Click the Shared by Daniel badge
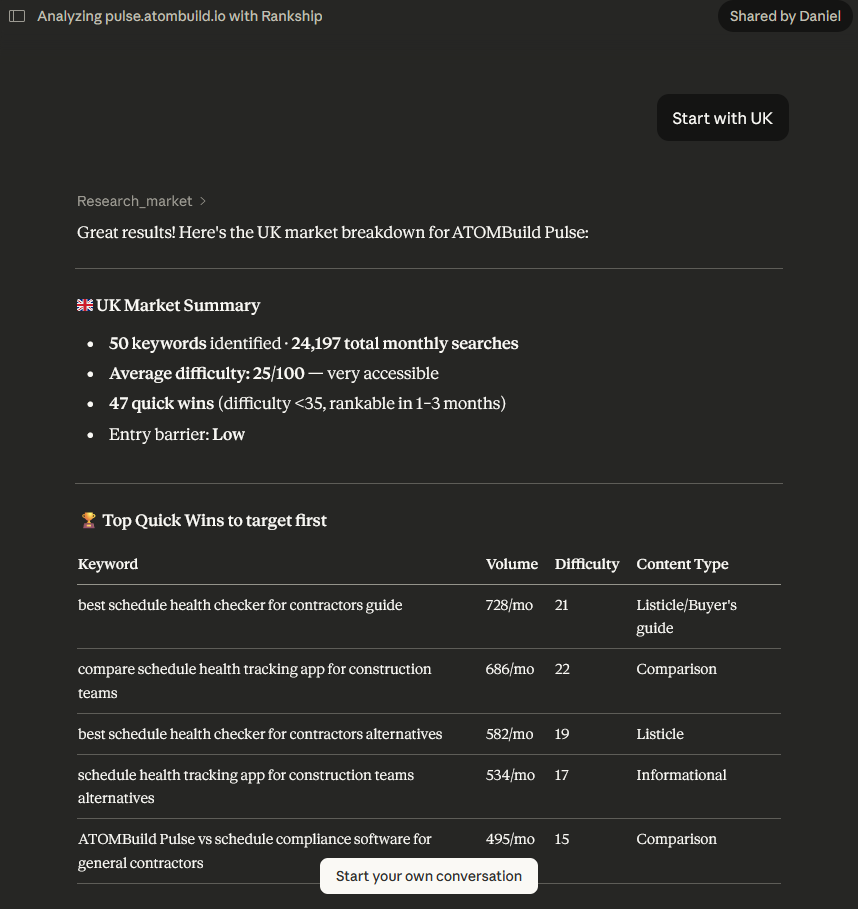This screenshot has width=858, height=909. pos(784,16)
